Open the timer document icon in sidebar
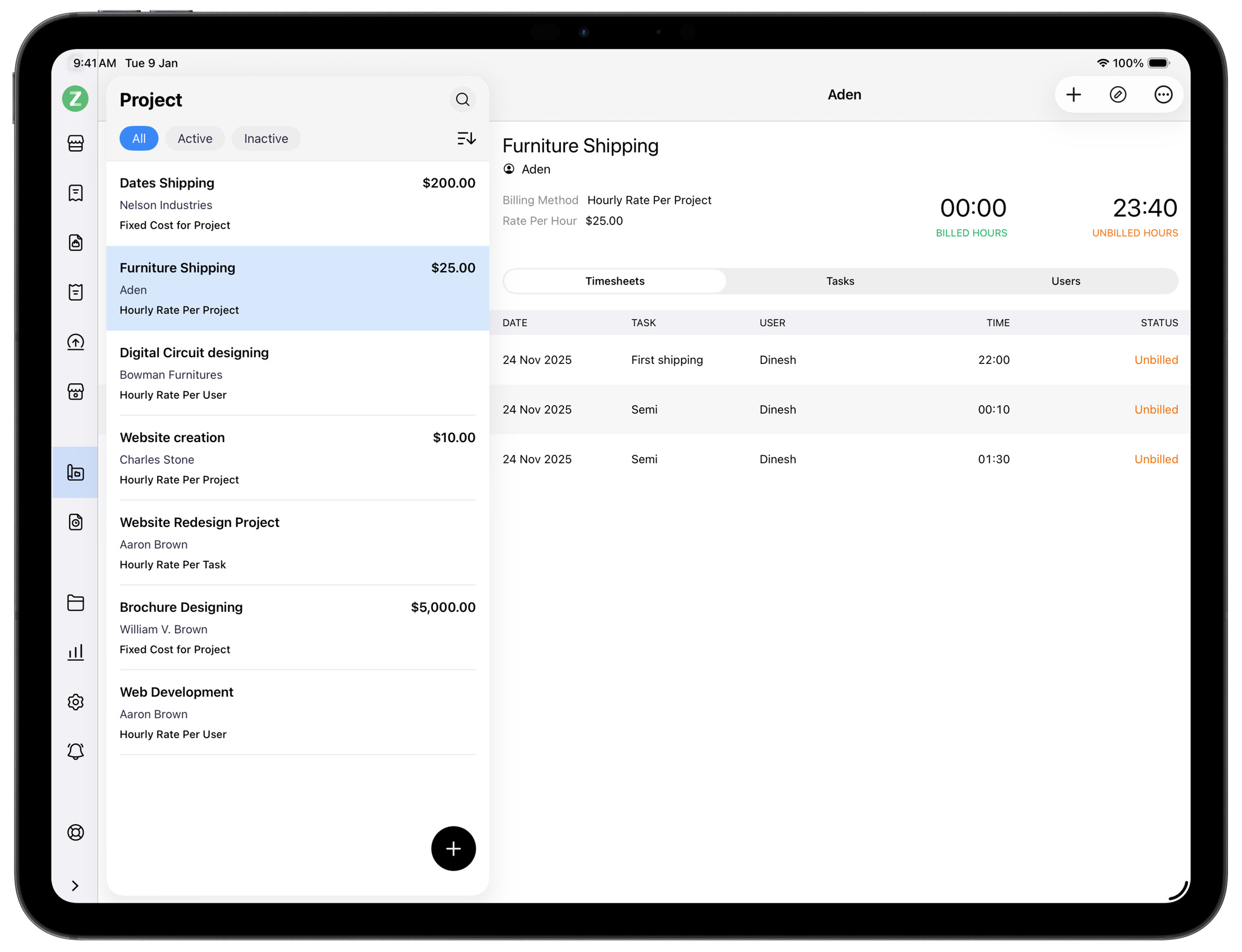This screenshot has width=1242, height=952. 75,522
